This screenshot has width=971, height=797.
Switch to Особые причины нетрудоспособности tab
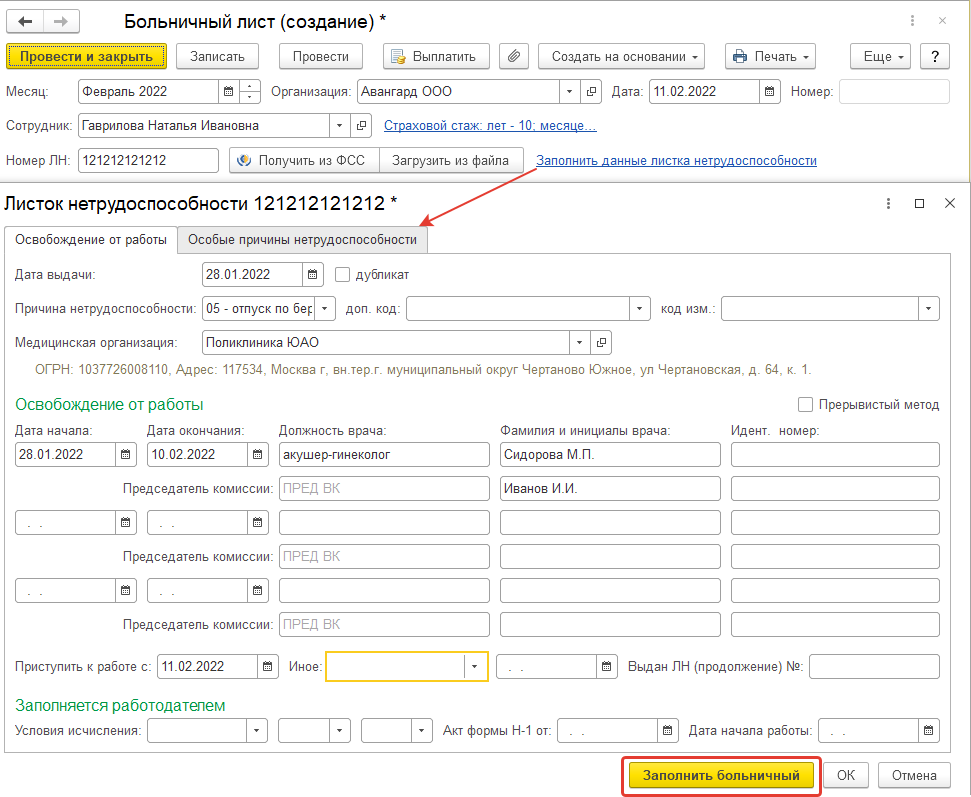[x=302, y=240]
